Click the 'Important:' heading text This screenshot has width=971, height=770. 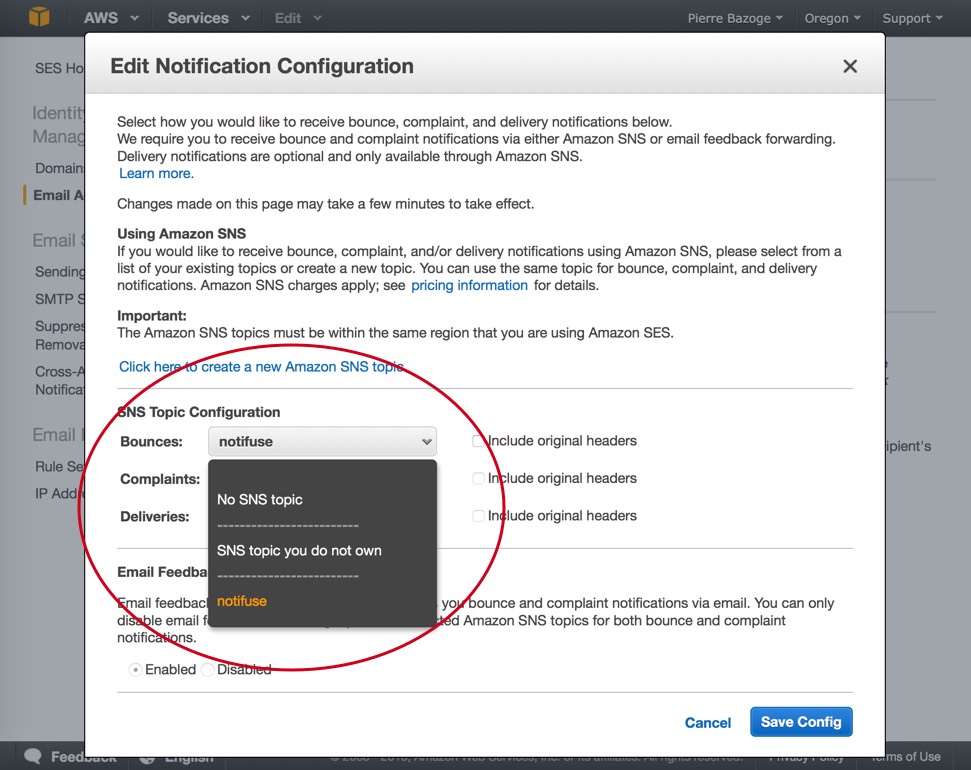pos(152,316)
